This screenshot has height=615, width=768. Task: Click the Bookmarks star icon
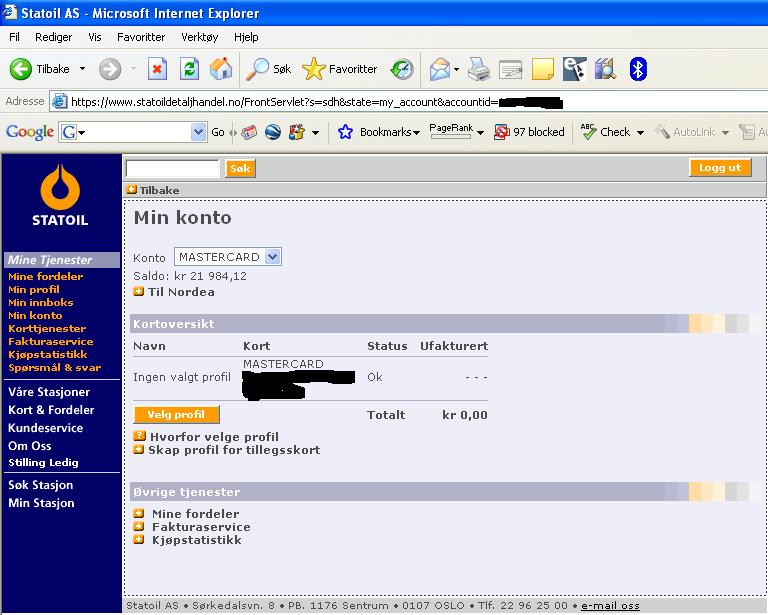coord(345,132)
